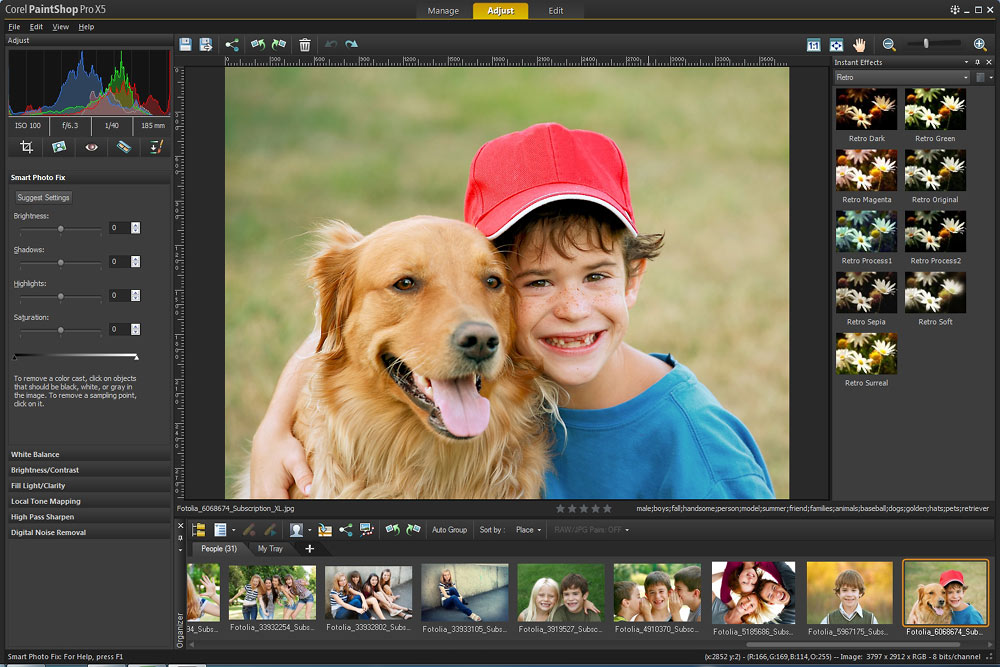The height and width of the screenshot is (667, 1000).
Task: Open the View menu
Action: tap(60, 27)
